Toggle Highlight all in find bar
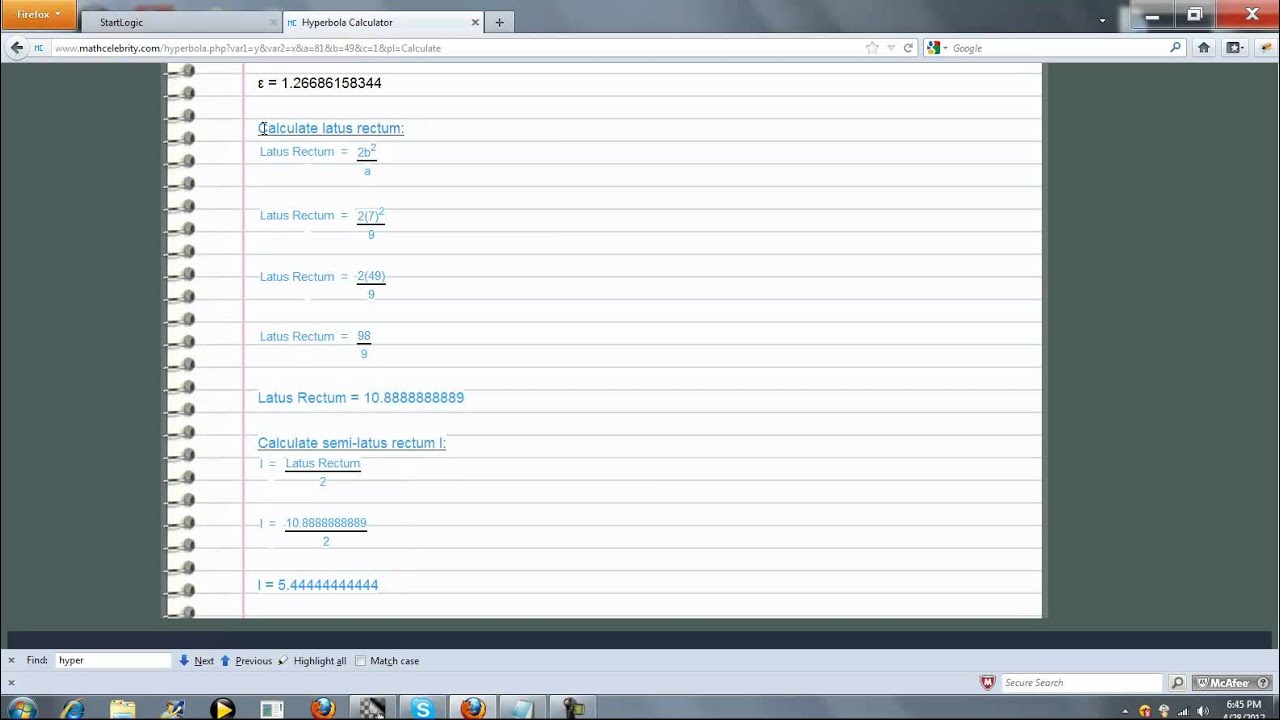Viewport: 1280px width, 720px height. tap(312, 661)
